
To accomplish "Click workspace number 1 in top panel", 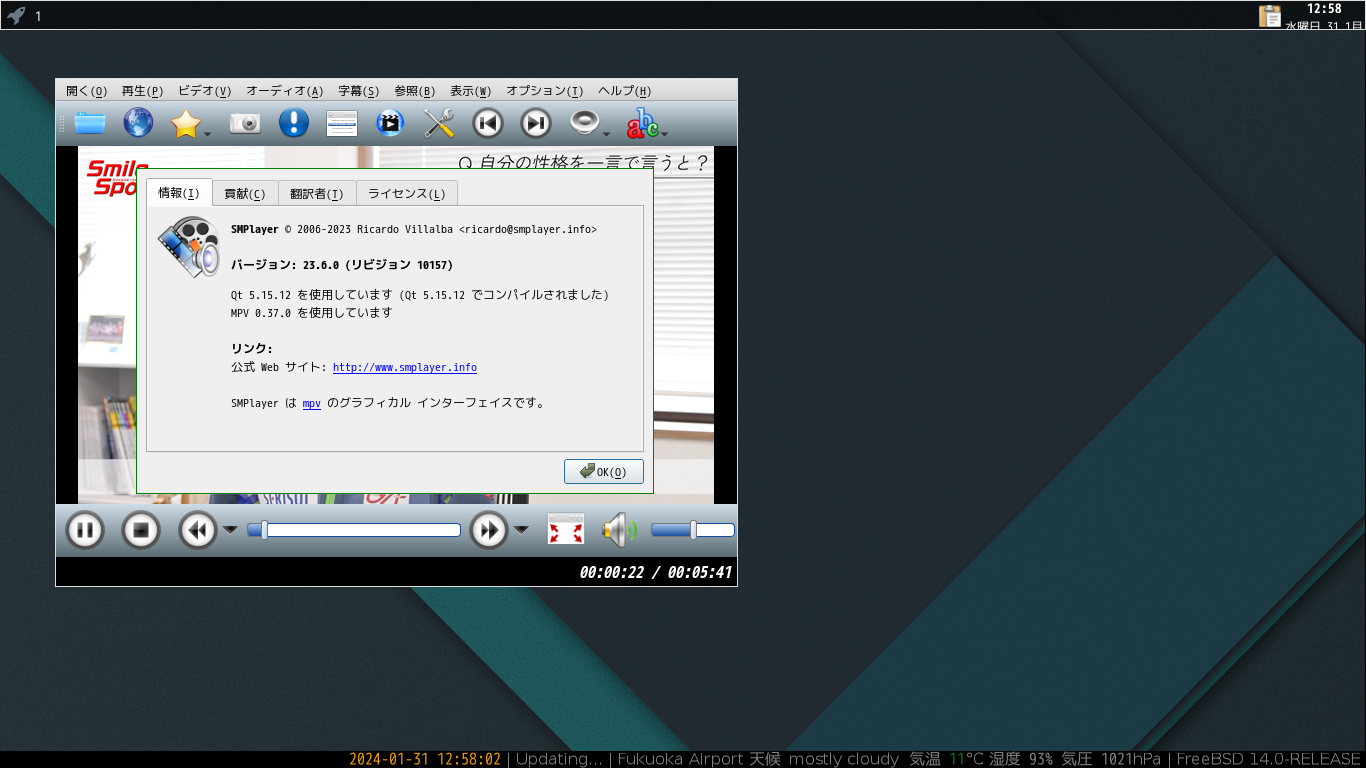I will [38, 16].
